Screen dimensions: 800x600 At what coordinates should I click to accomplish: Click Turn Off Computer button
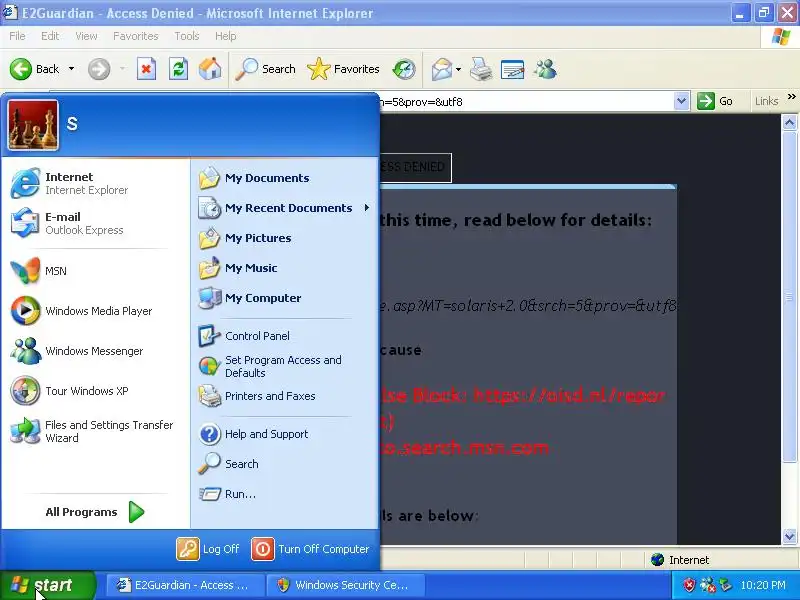click(x=310, y=549)
